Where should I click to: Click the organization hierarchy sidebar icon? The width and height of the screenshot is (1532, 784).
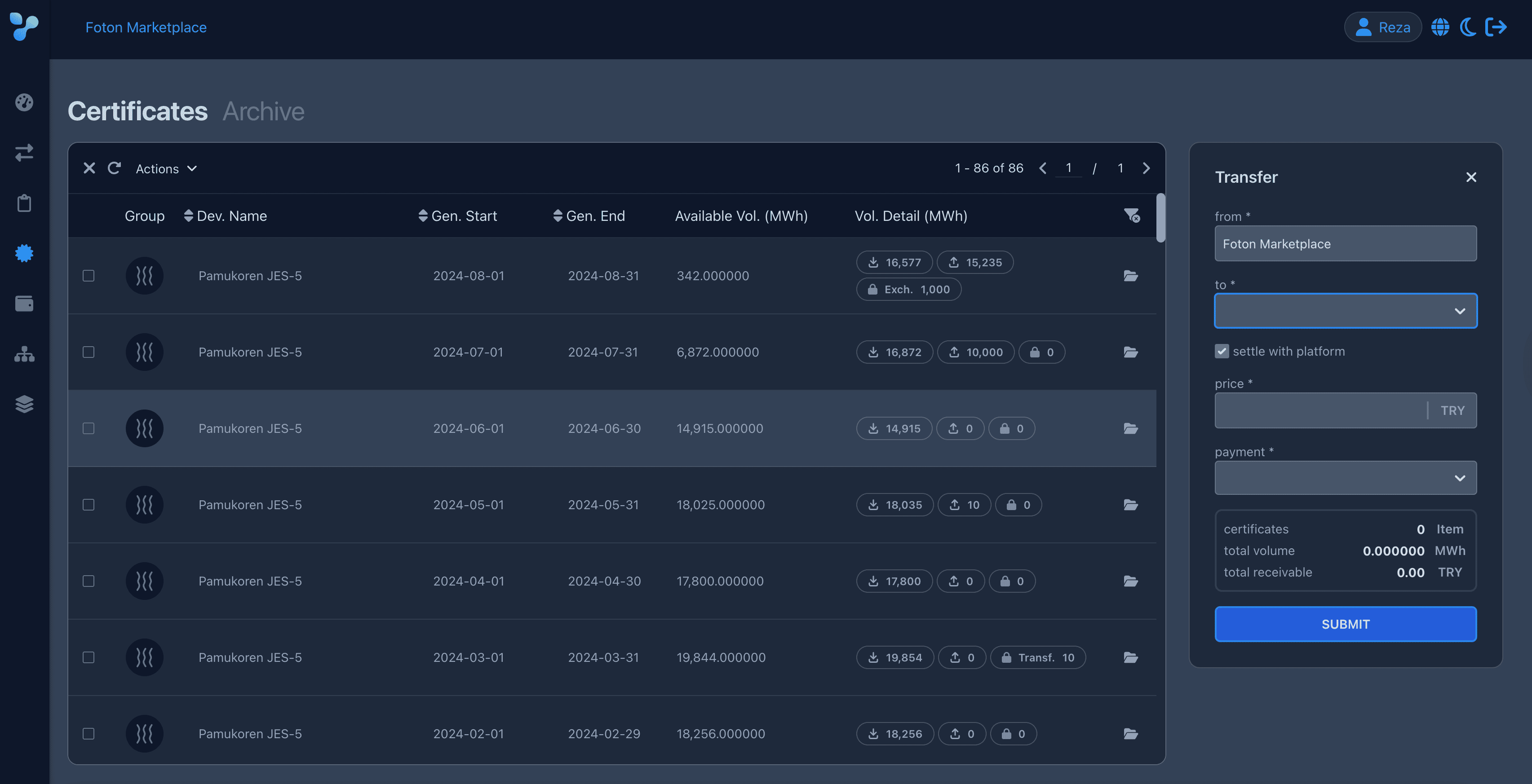(24, 354)
